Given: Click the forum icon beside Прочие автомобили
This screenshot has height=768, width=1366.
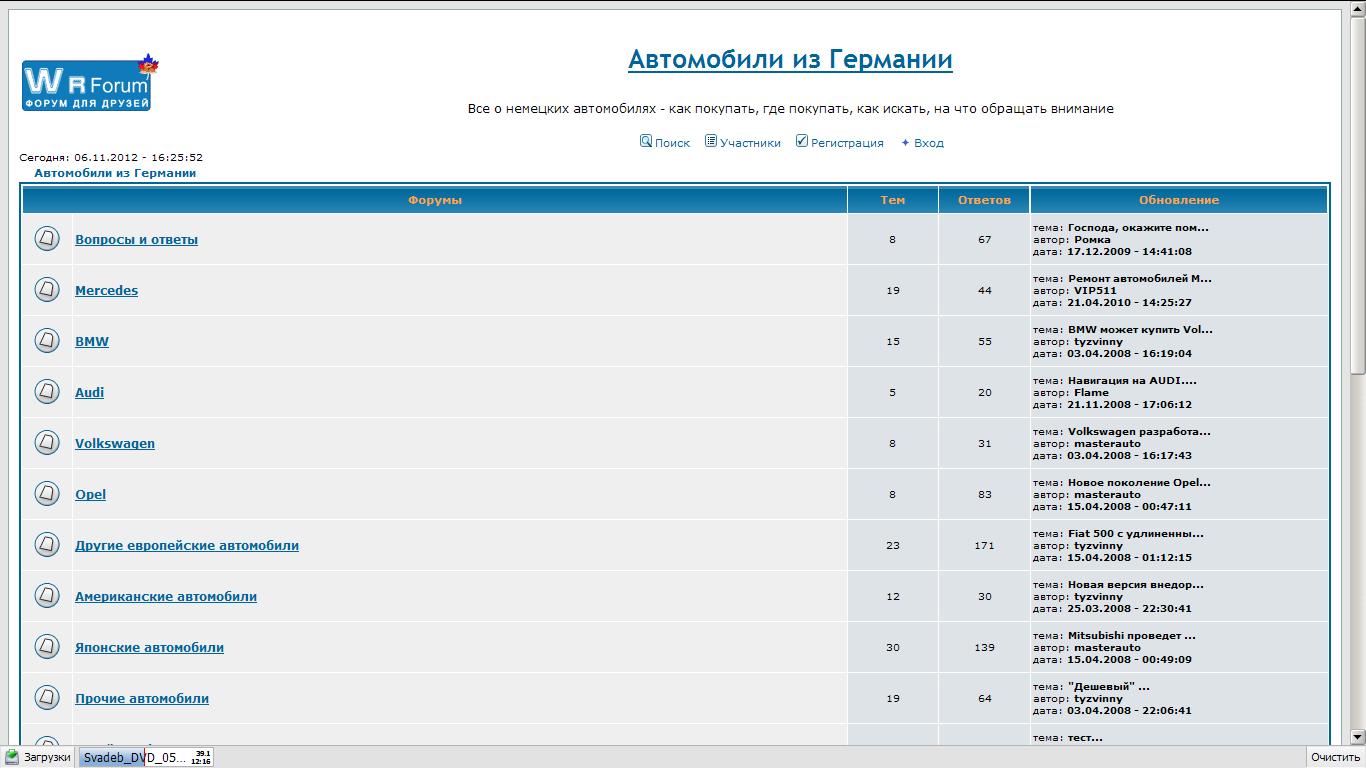Looking at the screenshot, I should (x=47, y=697).
